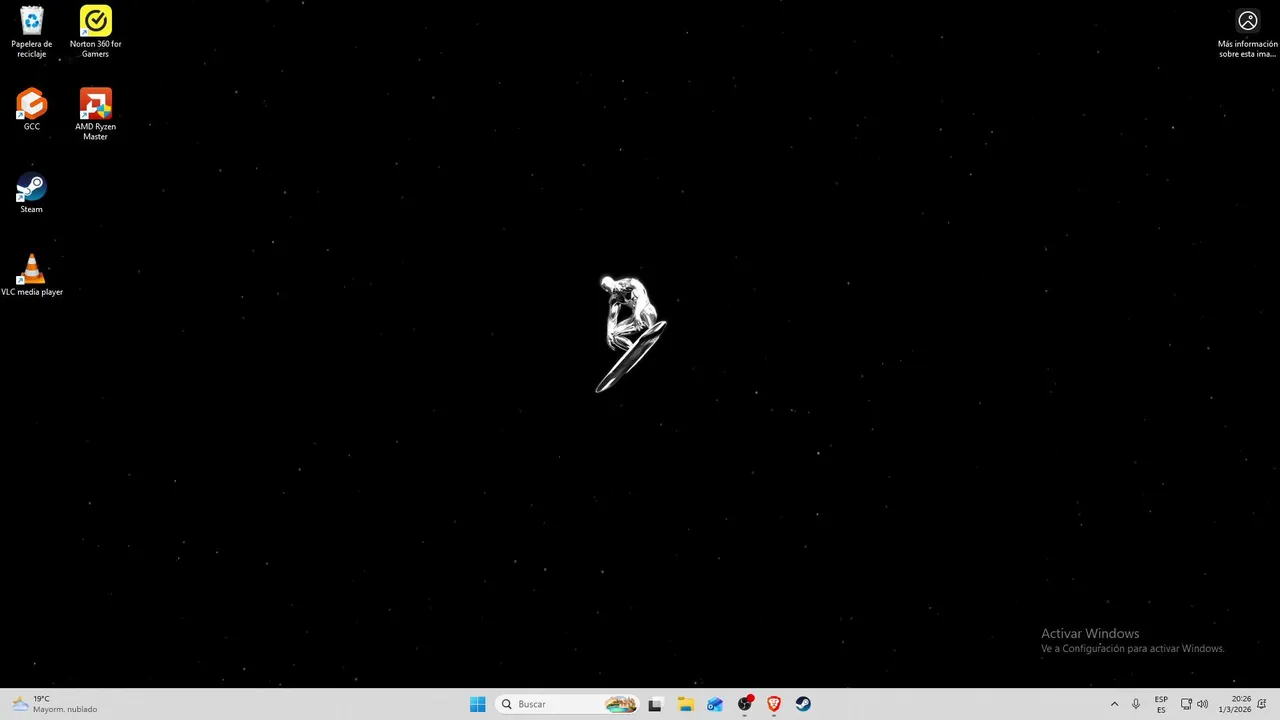The height and width of the screenshot is (720, 1280).
Task: Select the AMD Ryzen Master shortcut
Action: pyautogui.click(x=96, y=114)
